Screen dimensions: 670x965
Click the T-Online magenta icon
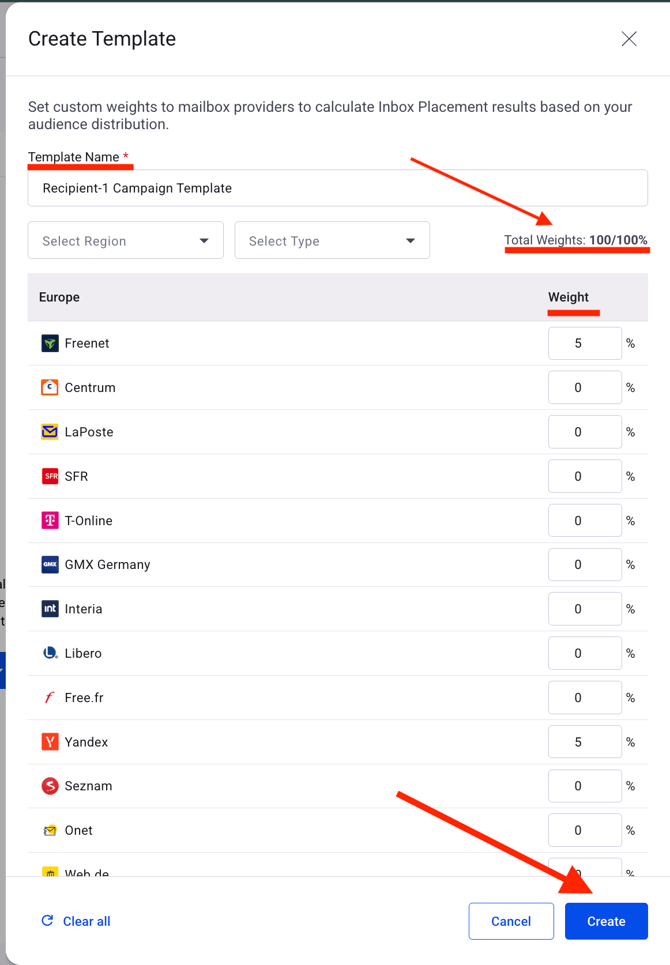click(x=49, y=521)
